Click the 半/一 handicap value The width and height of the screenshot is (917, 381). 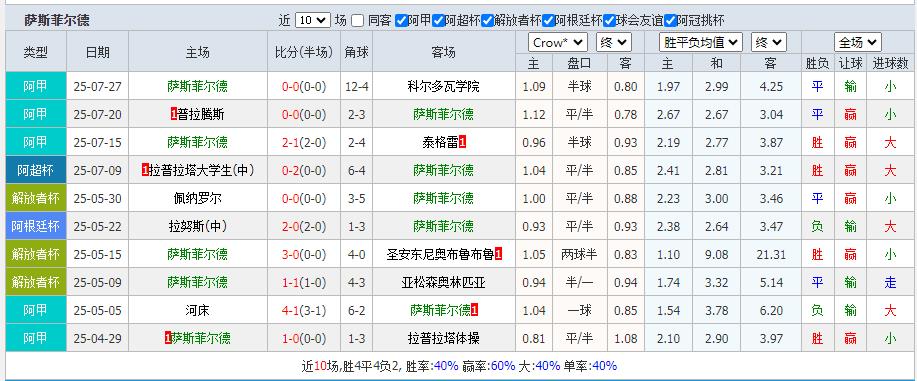pyautogui.click(x=580, y=283)
